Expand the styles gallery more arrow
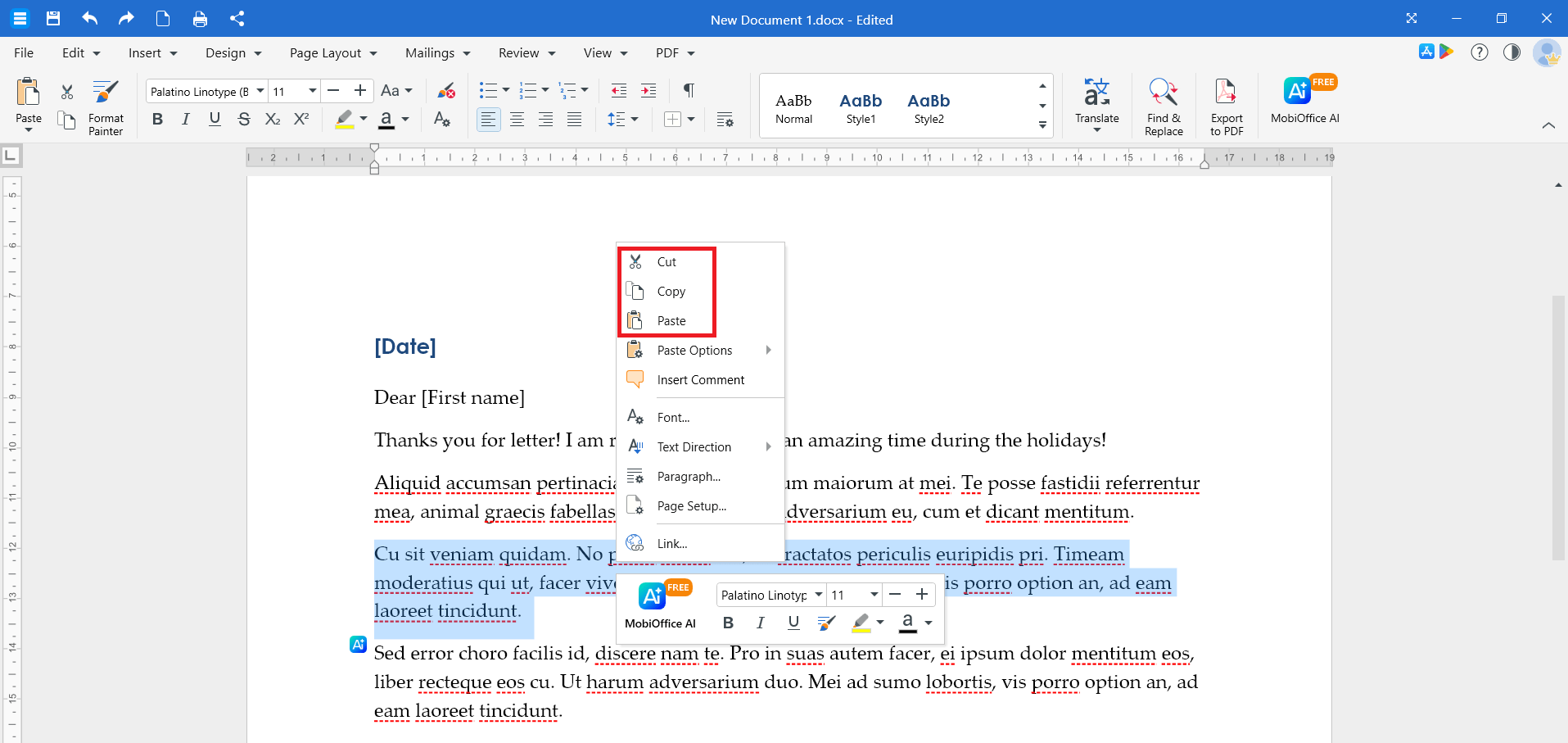 tap(1042, 125)
